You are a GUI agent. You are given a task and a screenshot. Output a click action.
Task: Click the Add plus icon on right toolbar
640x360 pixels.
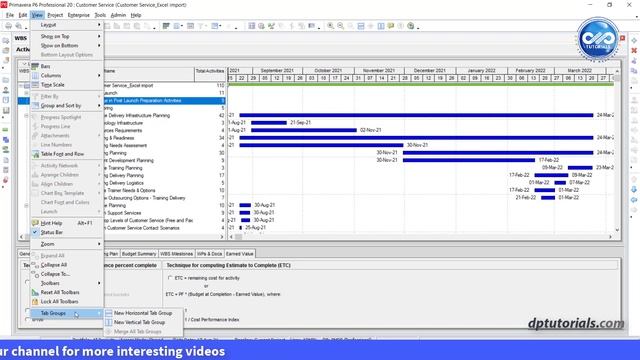[x=634, y=41]
